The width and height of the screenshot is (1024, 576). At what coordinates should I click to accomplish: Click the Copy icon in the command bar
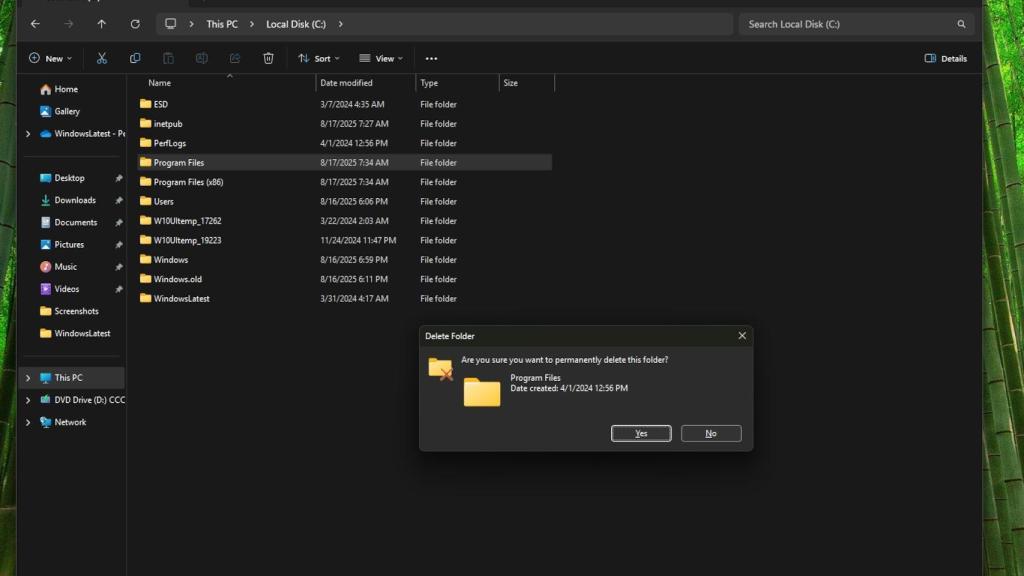pos(134,58)
